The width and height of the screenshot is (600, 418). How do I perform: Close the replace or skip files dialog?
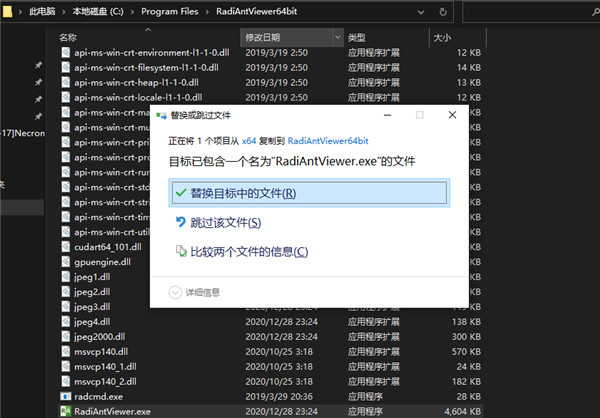click(452, 115)
